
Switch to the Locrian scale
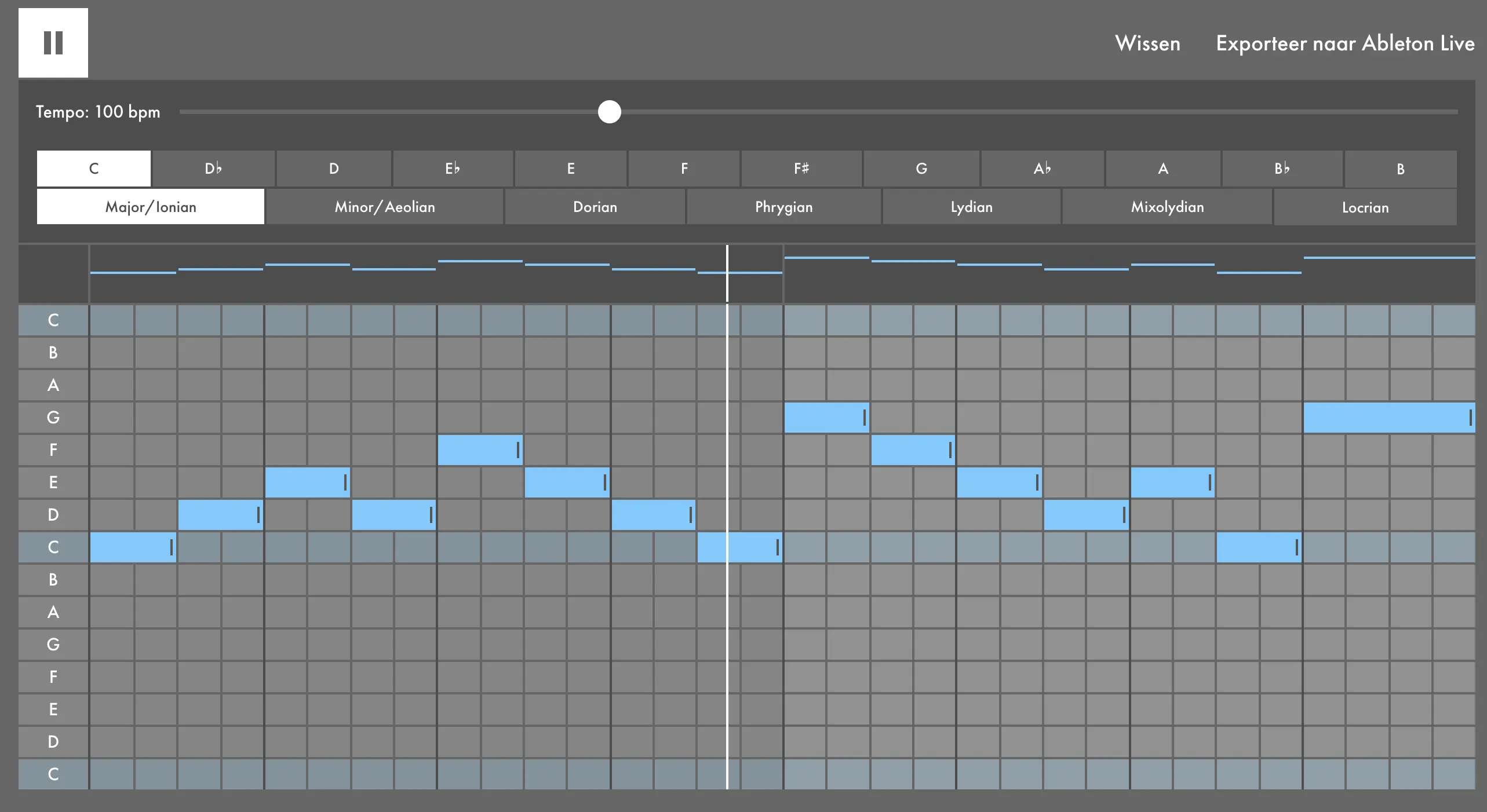pyautogui.click(x=1365, y=207)
